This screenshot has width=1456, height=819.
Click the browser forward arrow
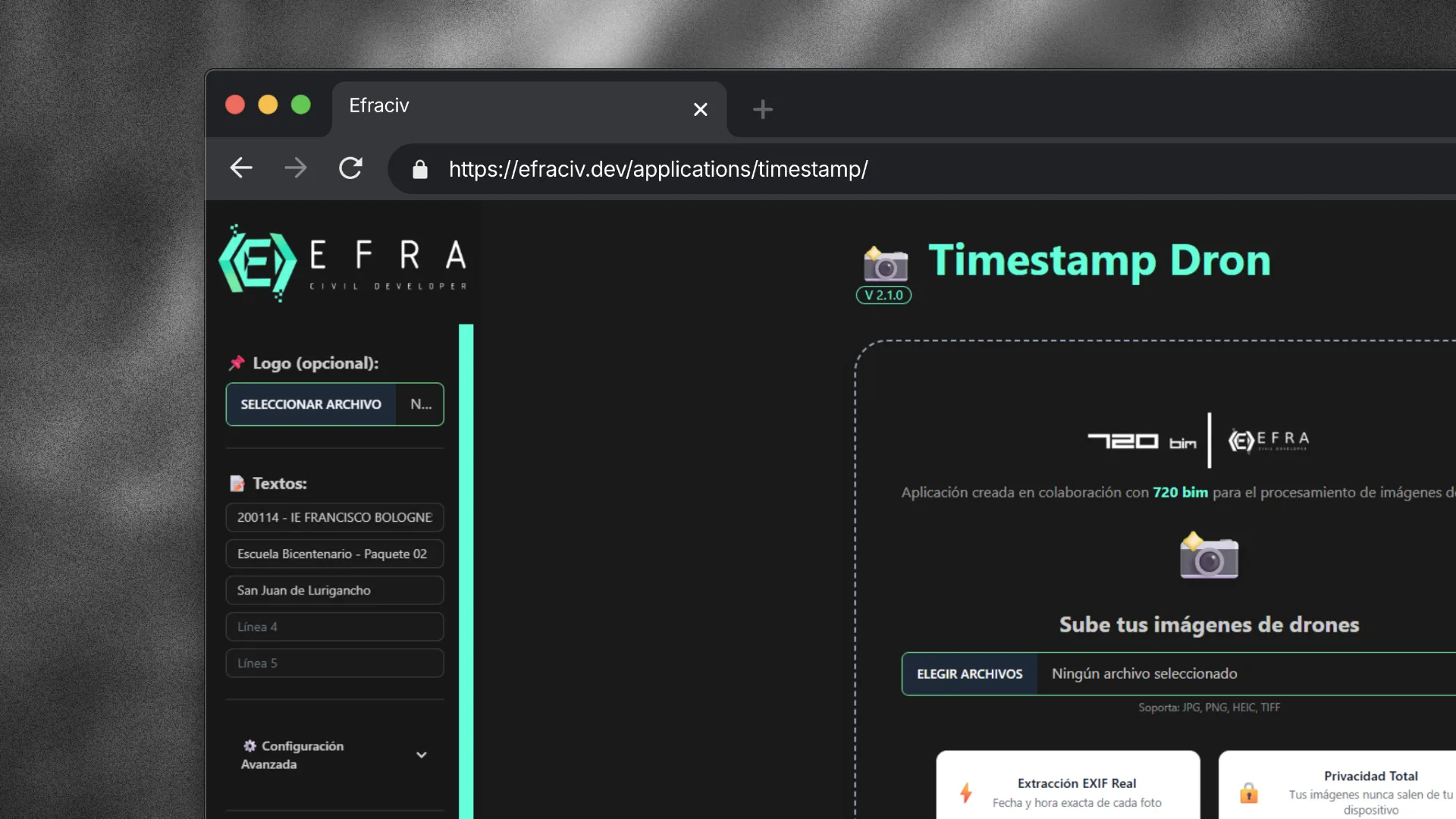click(296, 168)
